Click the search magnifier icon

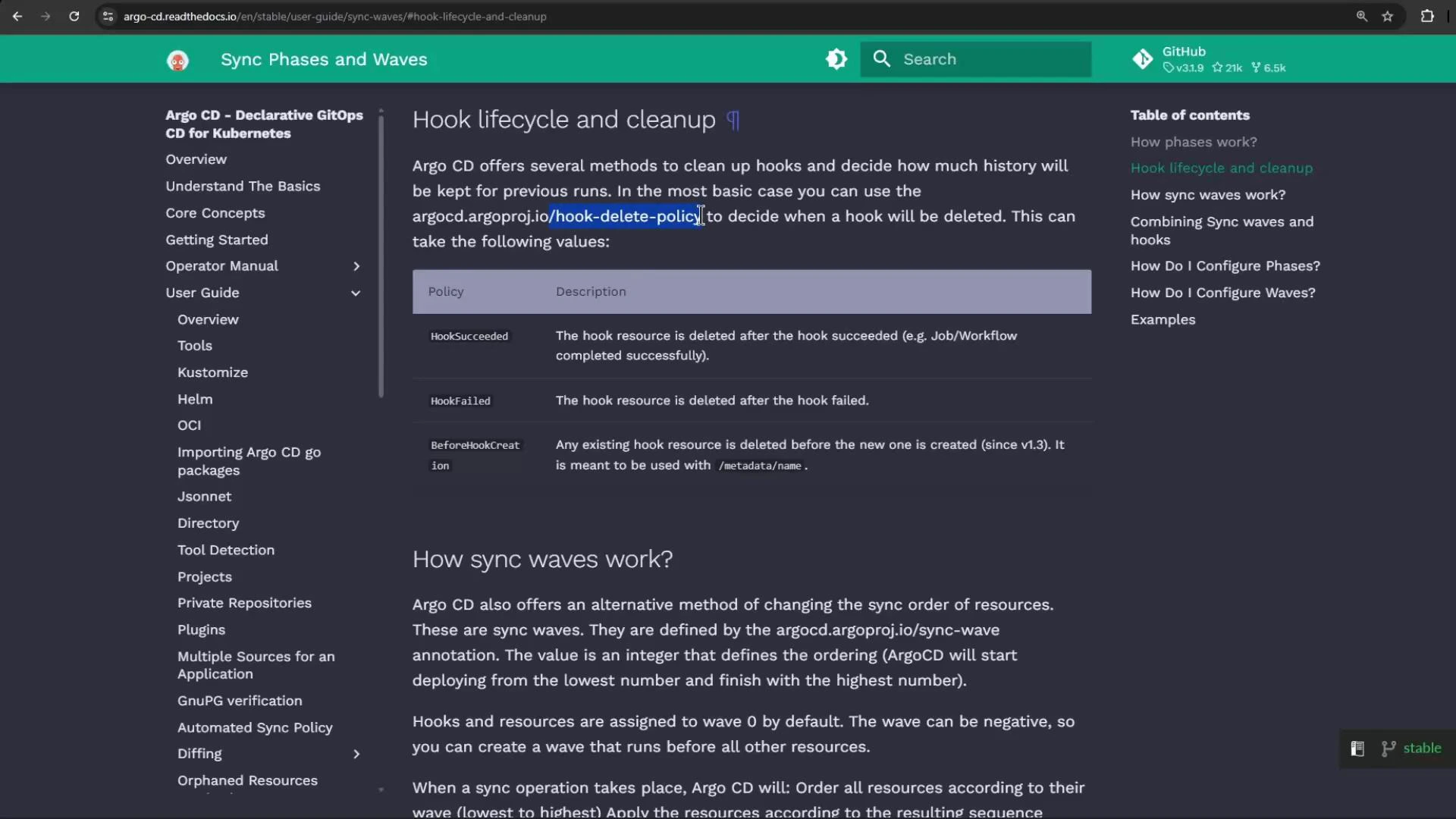pos(881,59)
